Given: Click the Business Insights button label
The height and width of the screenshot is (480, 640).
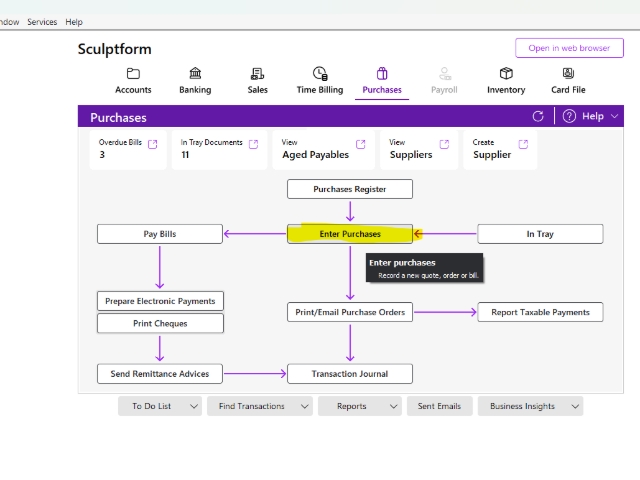Looking at the screenshot, I should click(522, 406).
